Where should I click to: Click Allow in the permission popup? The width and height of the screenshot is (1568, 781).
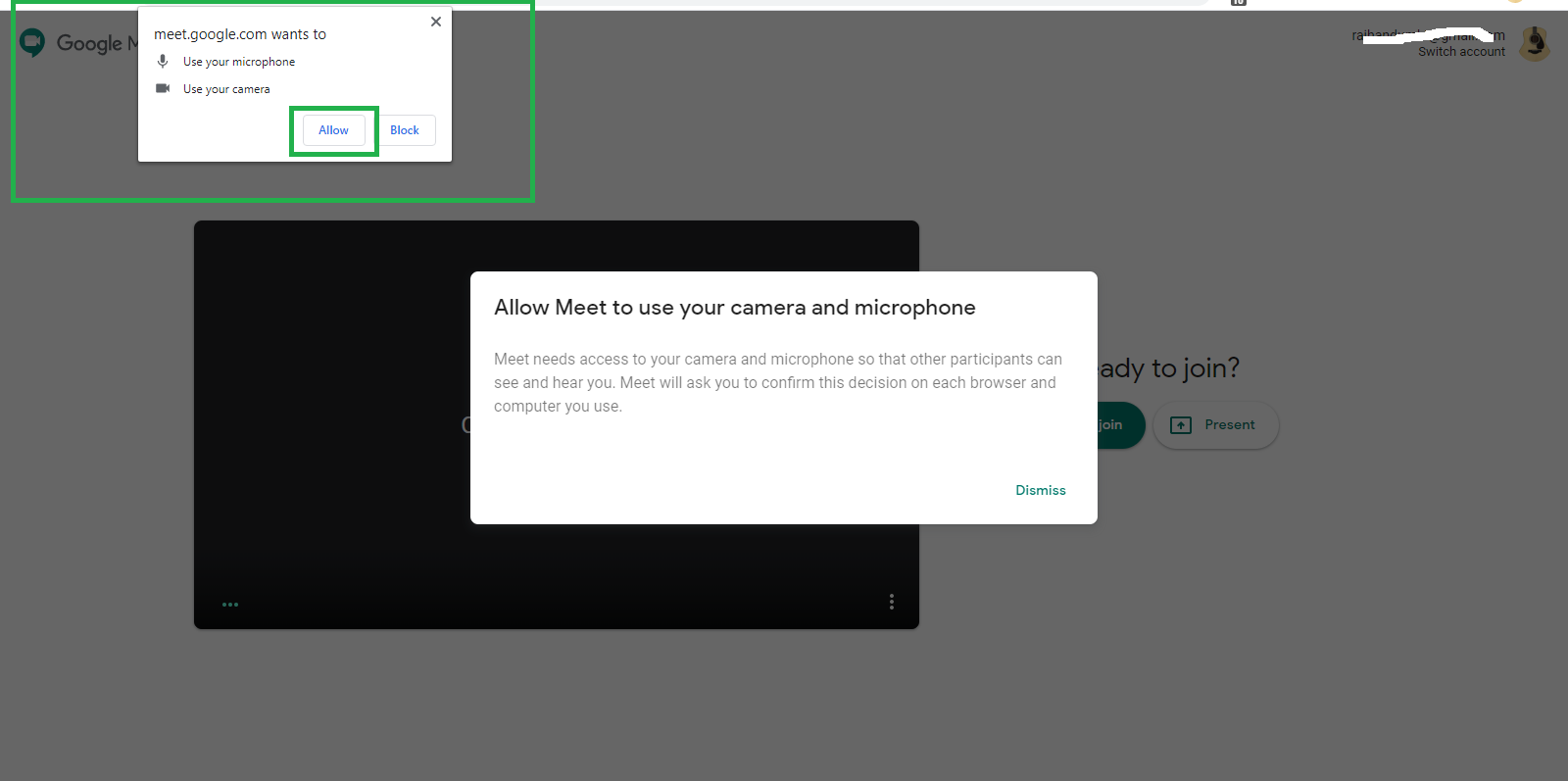tap(334, 130)
